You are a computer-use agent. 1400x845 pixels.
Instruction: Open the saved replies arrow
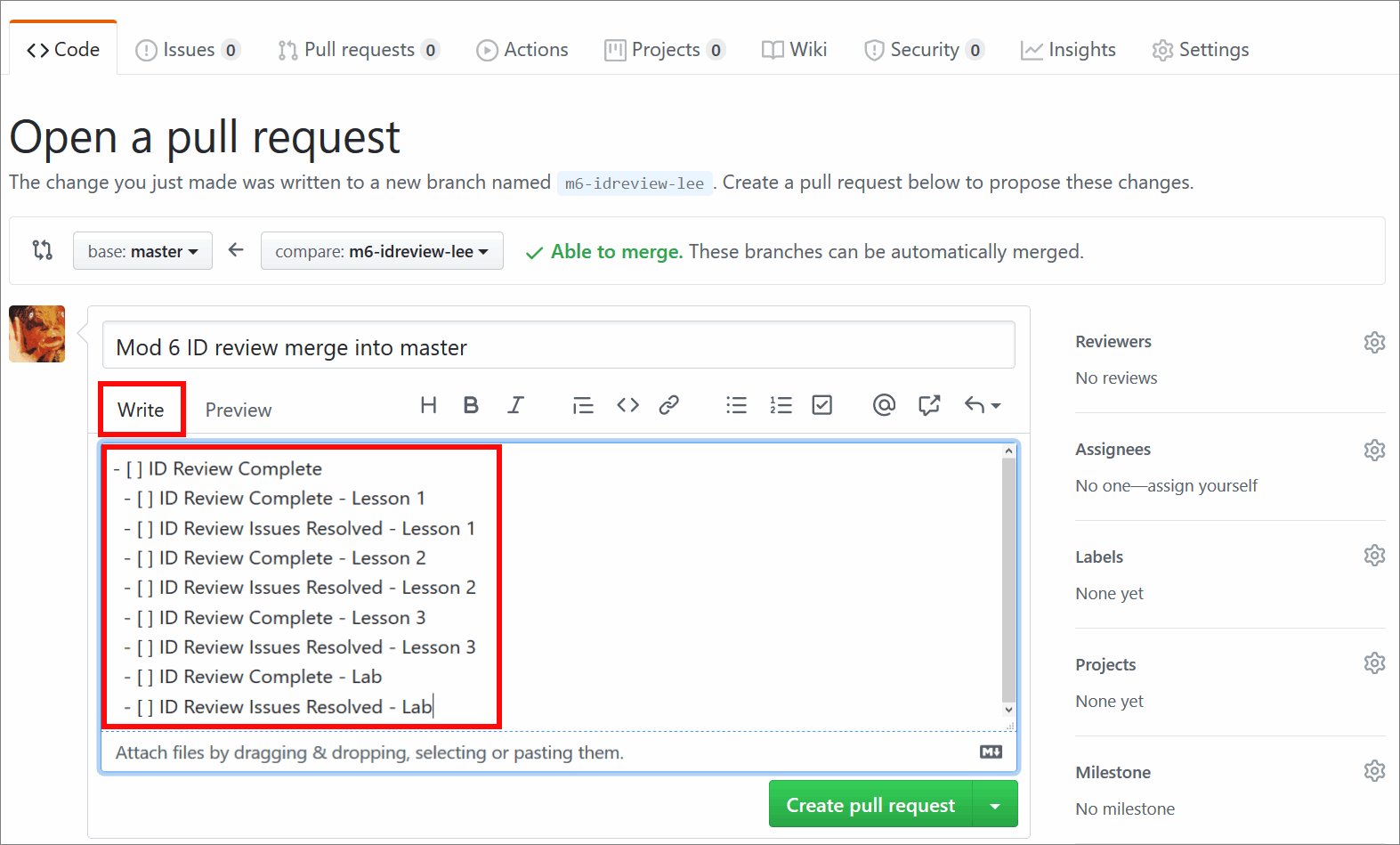[x=983, y=405]
